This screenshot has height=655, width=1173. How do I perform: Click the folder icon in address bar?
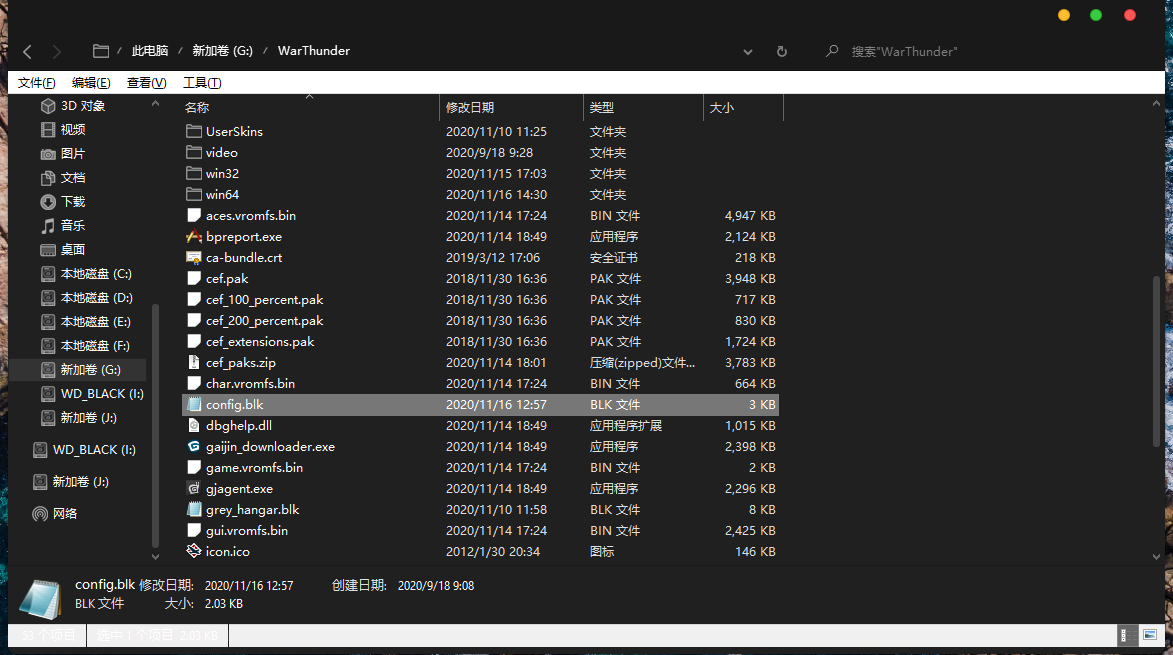click(x=101, y=51)
